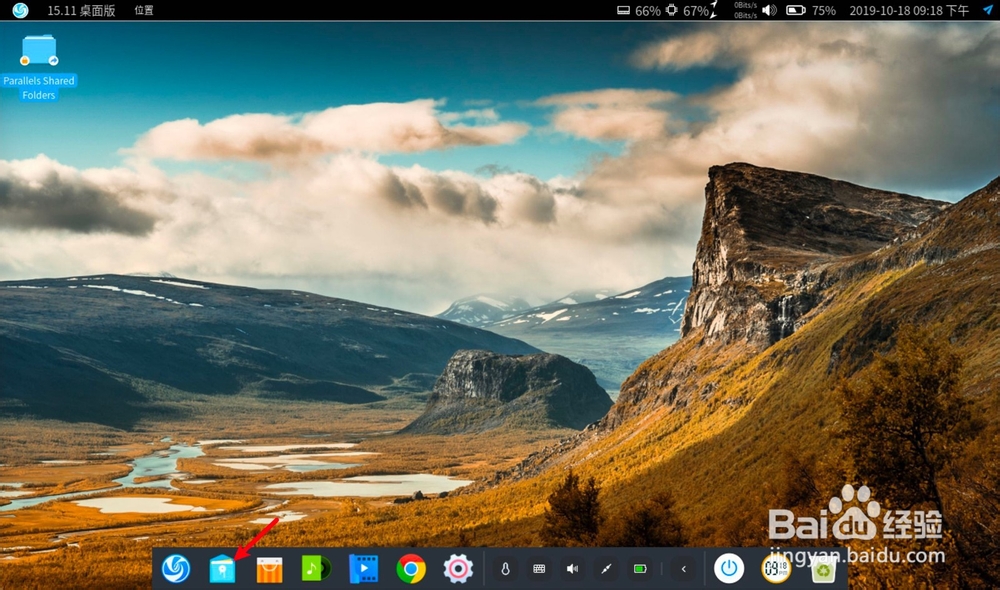Image resolution: width=1000 pixels, height=590 pixels.
Task: Launch the Movie player from the dock
Action: coord(364,569)
